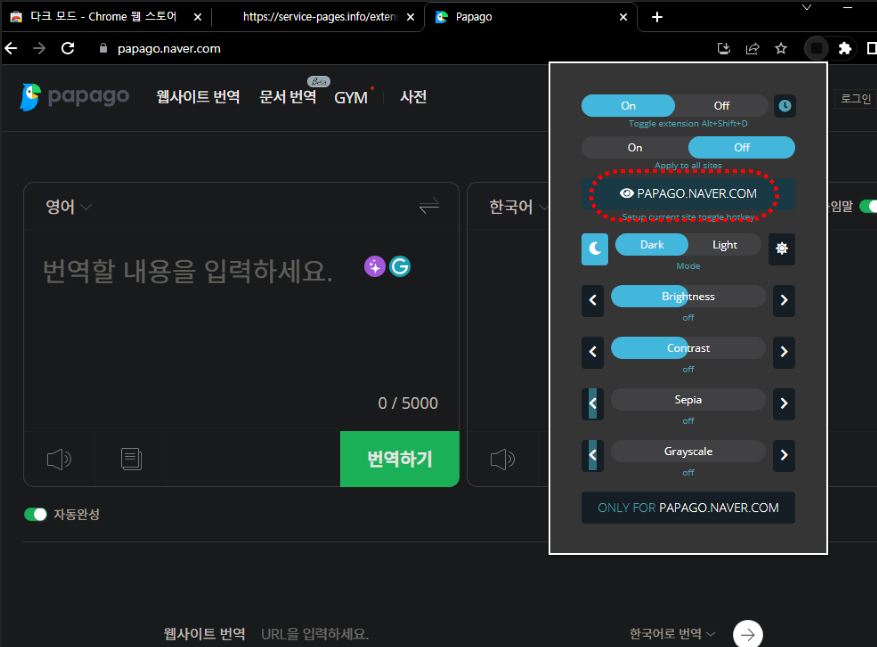
Task: Open 문서 번역 menu item
Action: point(287,97)
